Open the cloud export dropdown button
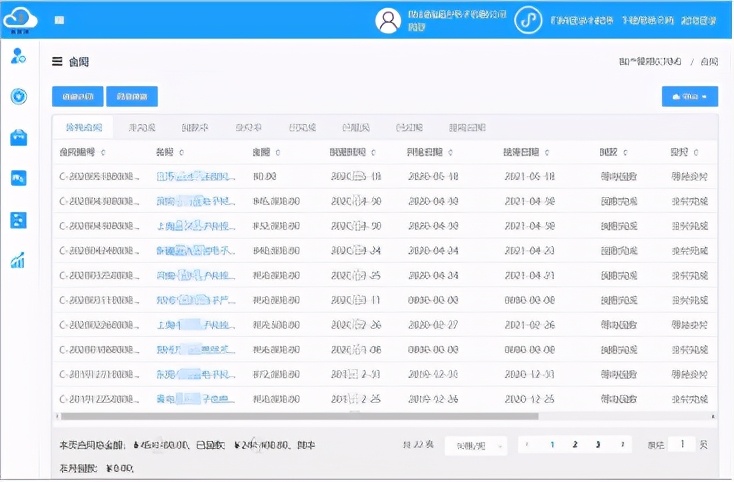The height and width of the screenshot is (482, 734). pos(690,96)
